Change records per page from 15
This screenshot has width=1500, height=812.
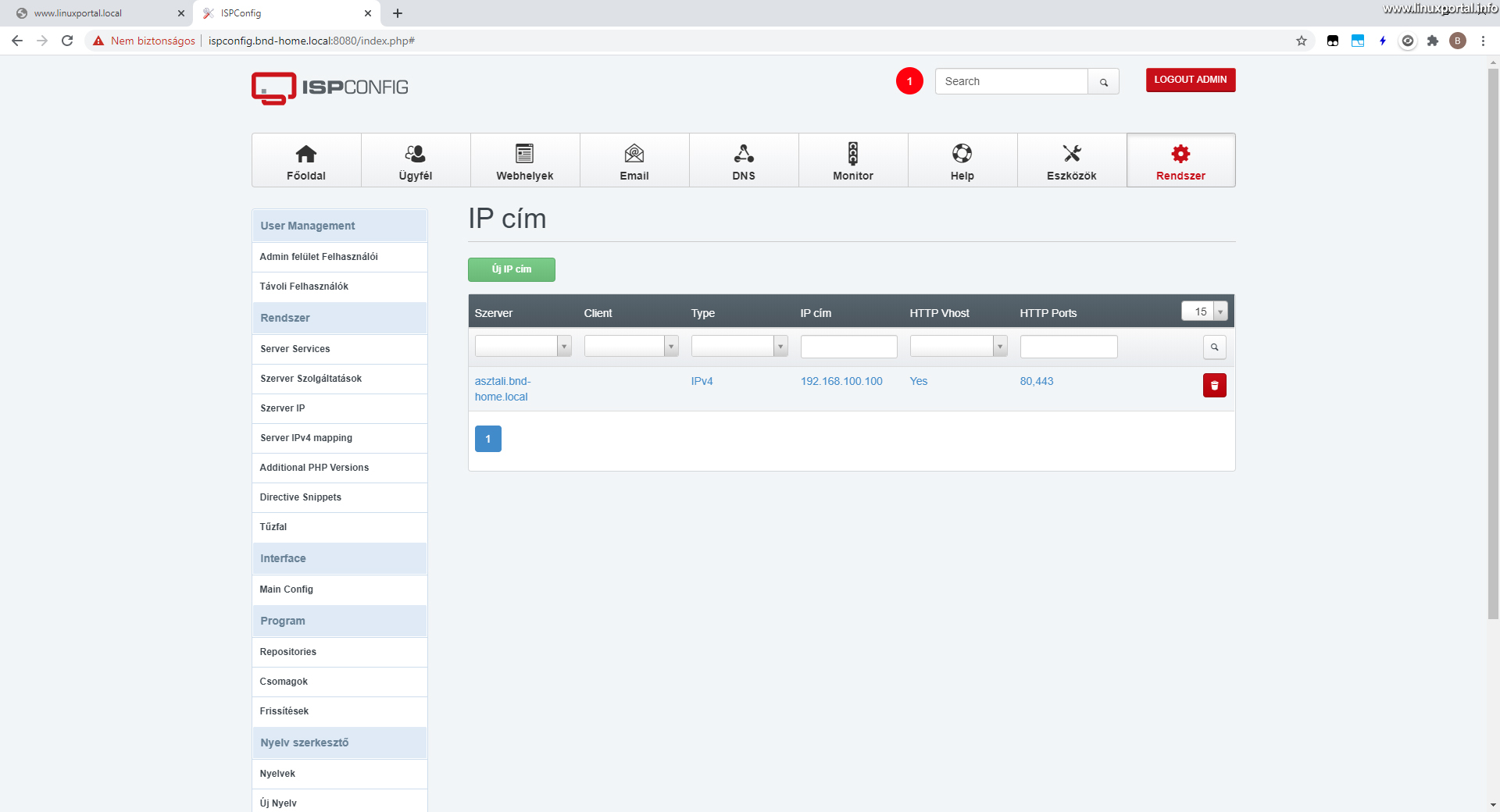coord(1205,312)
